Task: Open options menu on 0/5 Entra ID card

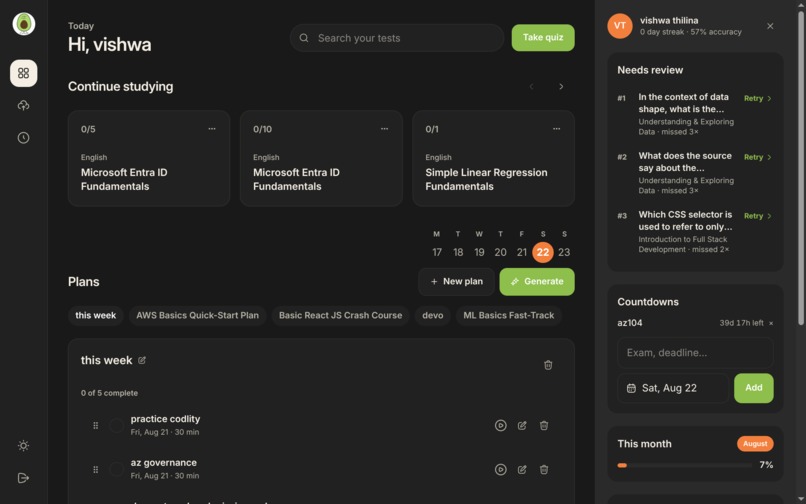Action: 212,129
